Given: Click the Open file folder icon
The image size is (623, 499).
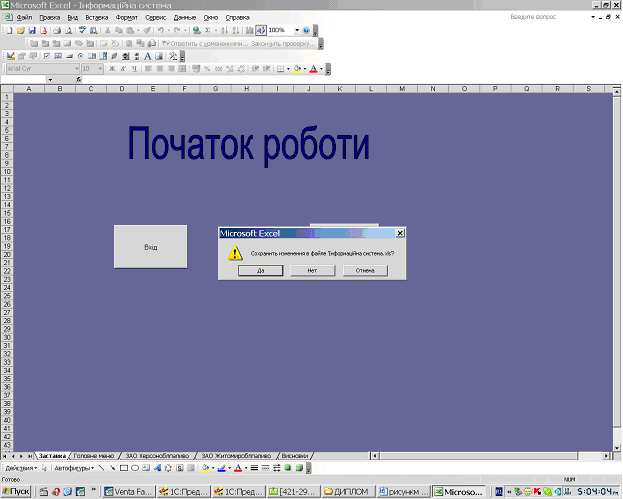Looking at the screenshot, I should point(19,31).
